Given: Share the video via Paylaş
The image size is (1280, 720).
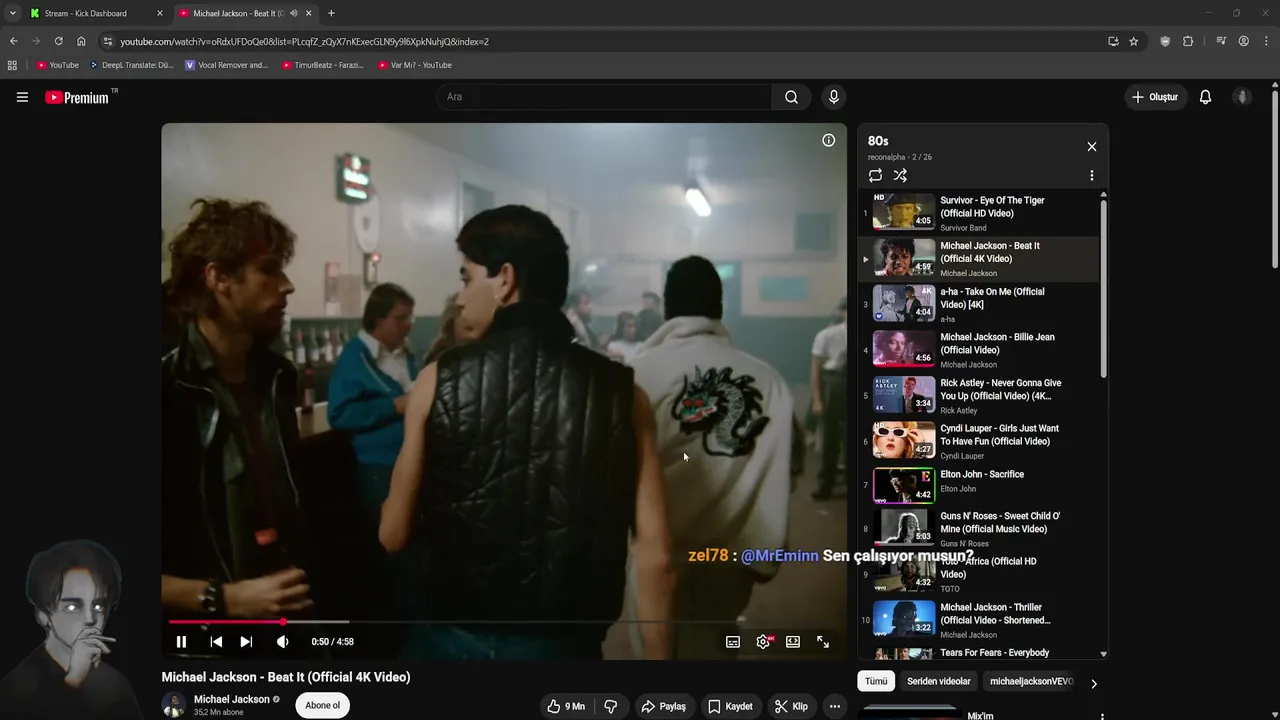Looking at the screenshot, I should (x=664, y=706).
